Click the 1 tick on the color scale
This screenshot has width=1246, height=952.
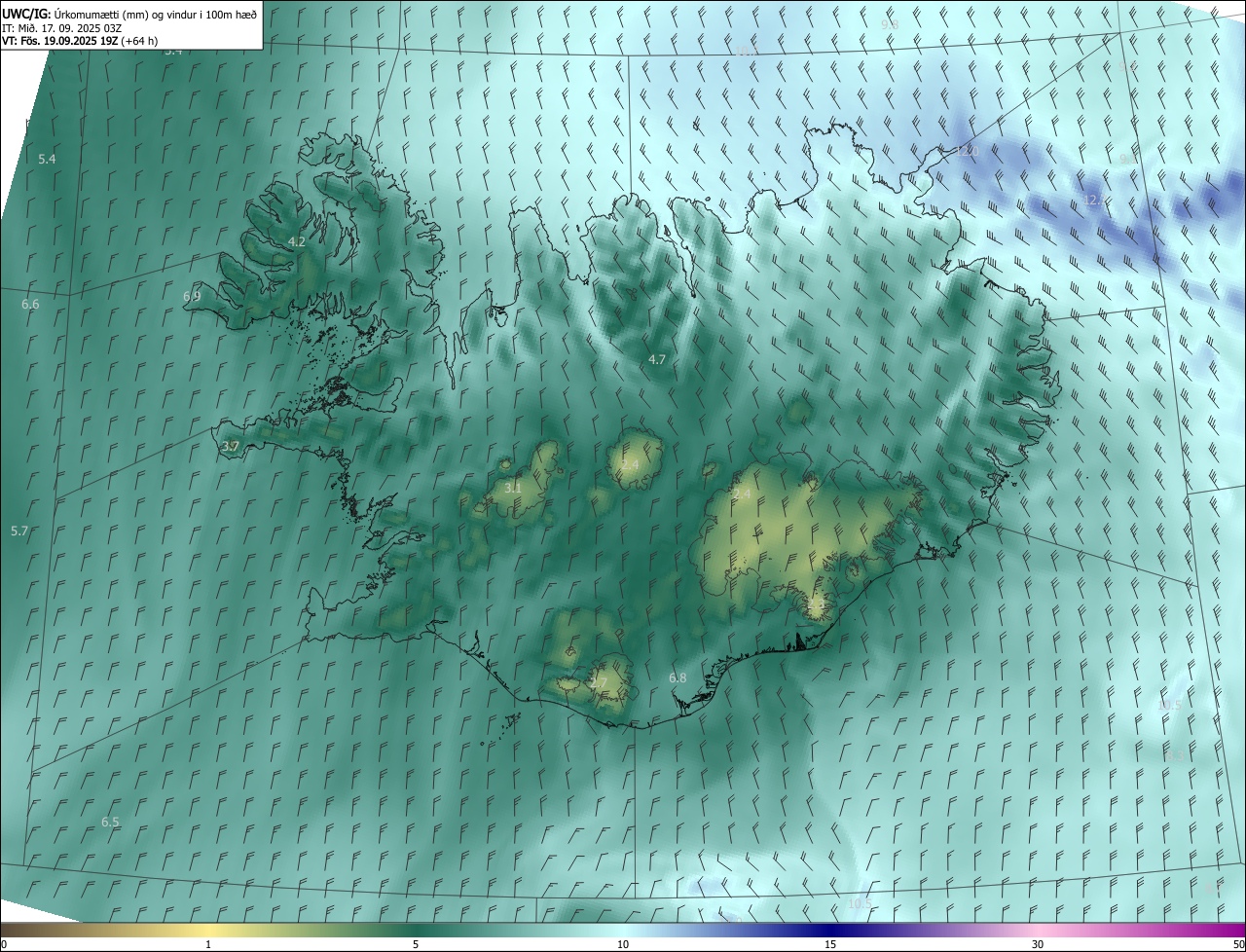click(x=208, y=944)
